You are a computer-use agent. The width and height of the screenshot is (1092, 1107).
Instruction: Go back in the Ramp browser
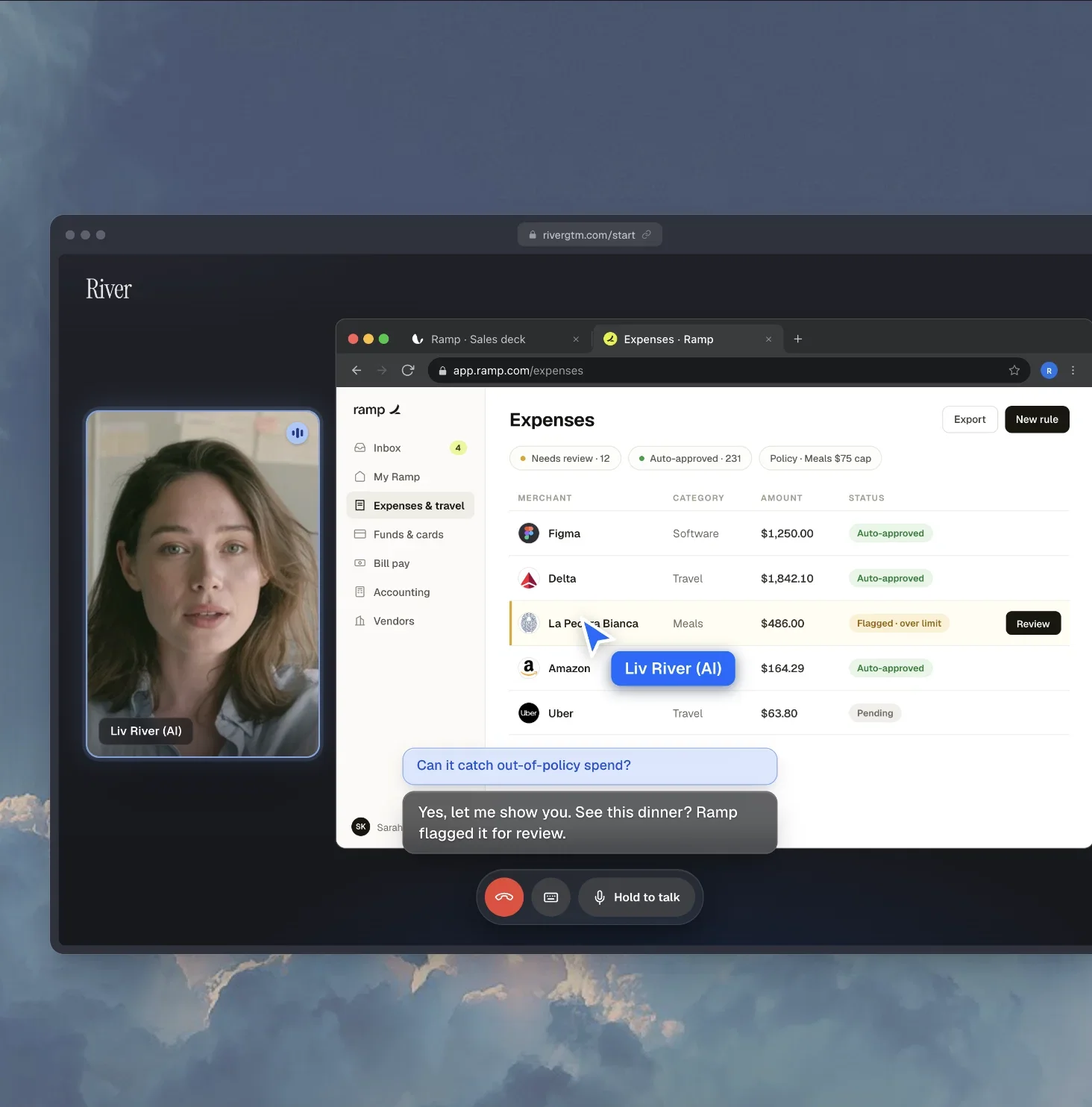[357, 370]
